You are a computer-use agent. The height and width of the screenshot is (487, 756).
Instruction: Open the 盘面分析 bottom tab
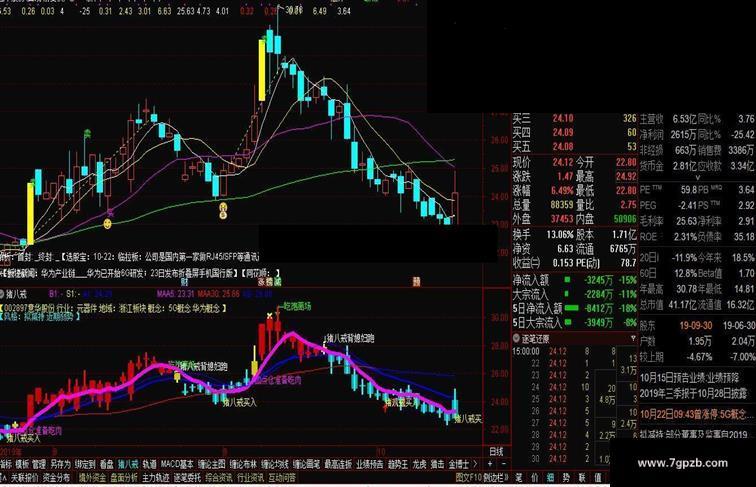(x=124, y=478)
